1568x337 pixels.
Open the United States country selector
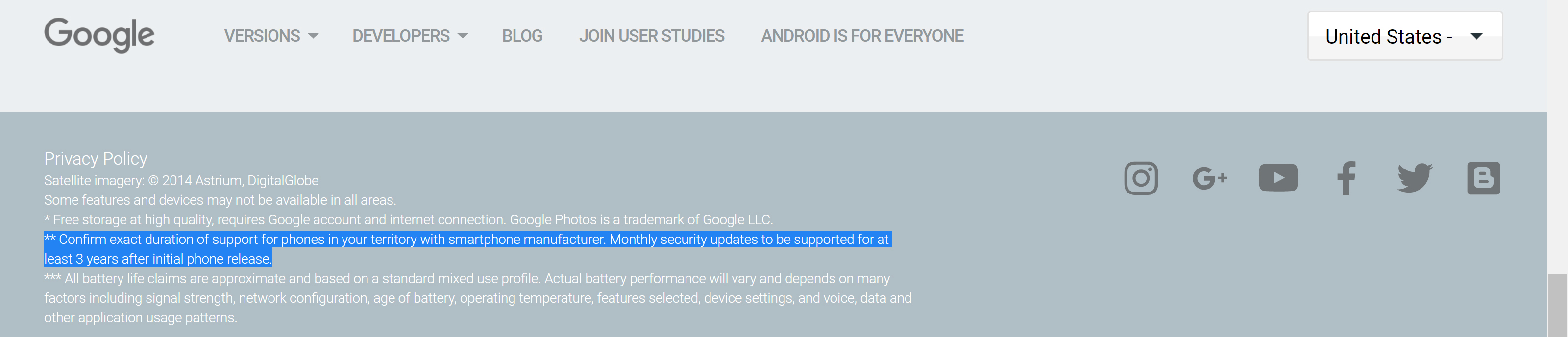(1405, 36)
